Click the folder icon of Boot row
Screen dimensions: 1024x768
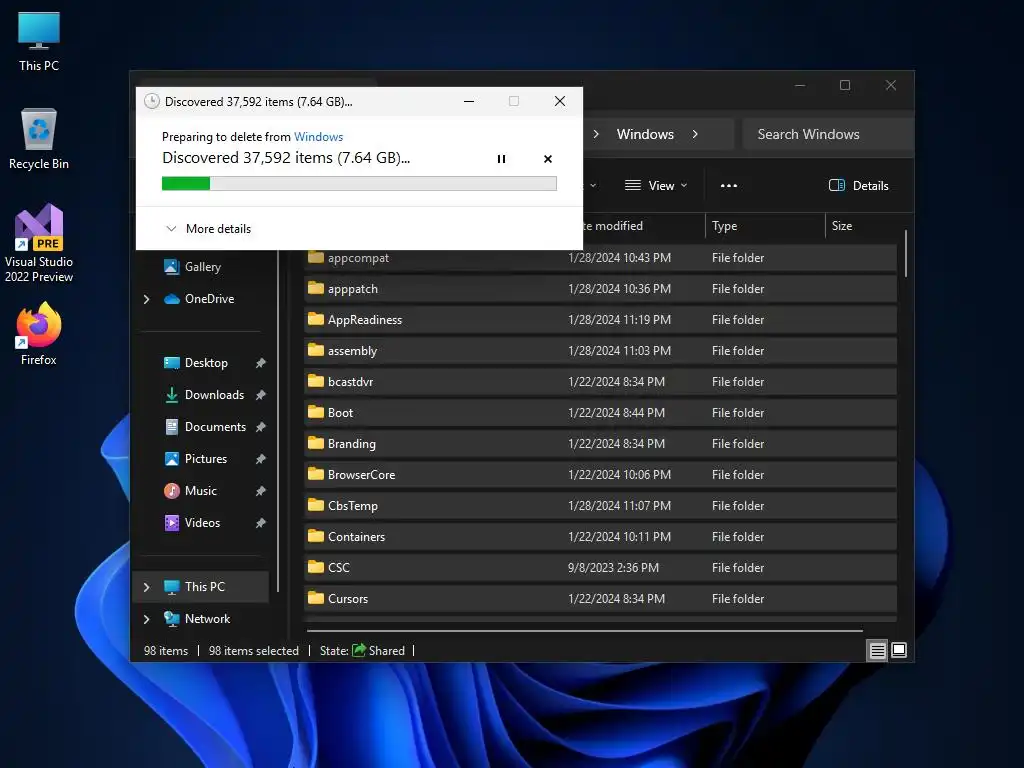coord(315,411)
